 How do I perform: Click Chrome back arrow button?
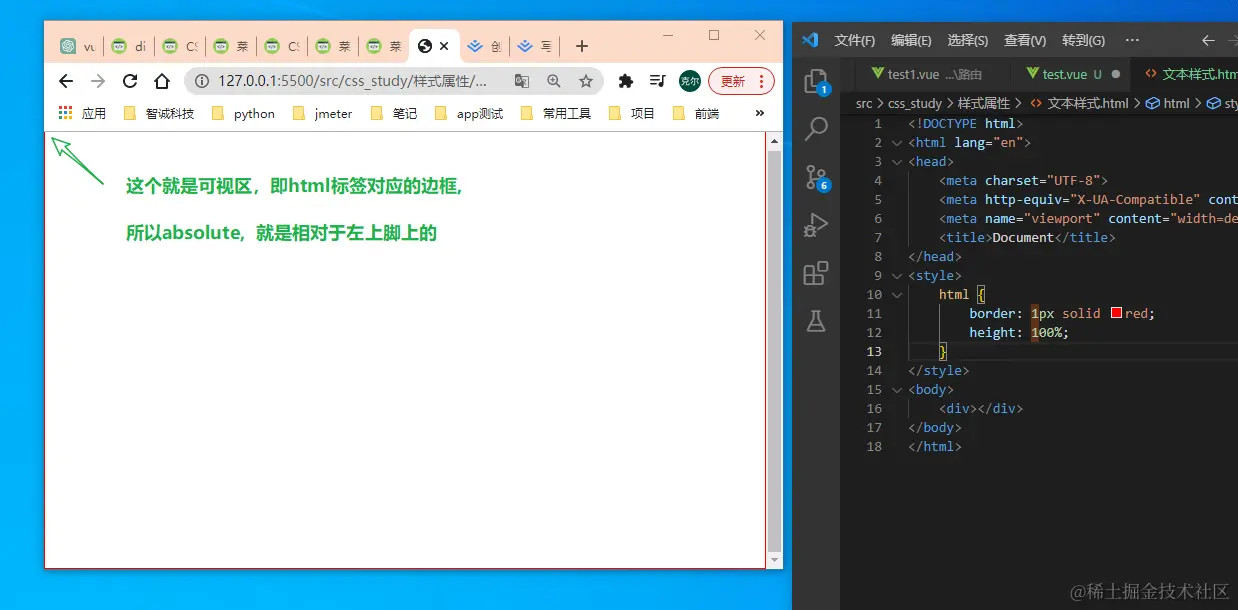point(66,81)
